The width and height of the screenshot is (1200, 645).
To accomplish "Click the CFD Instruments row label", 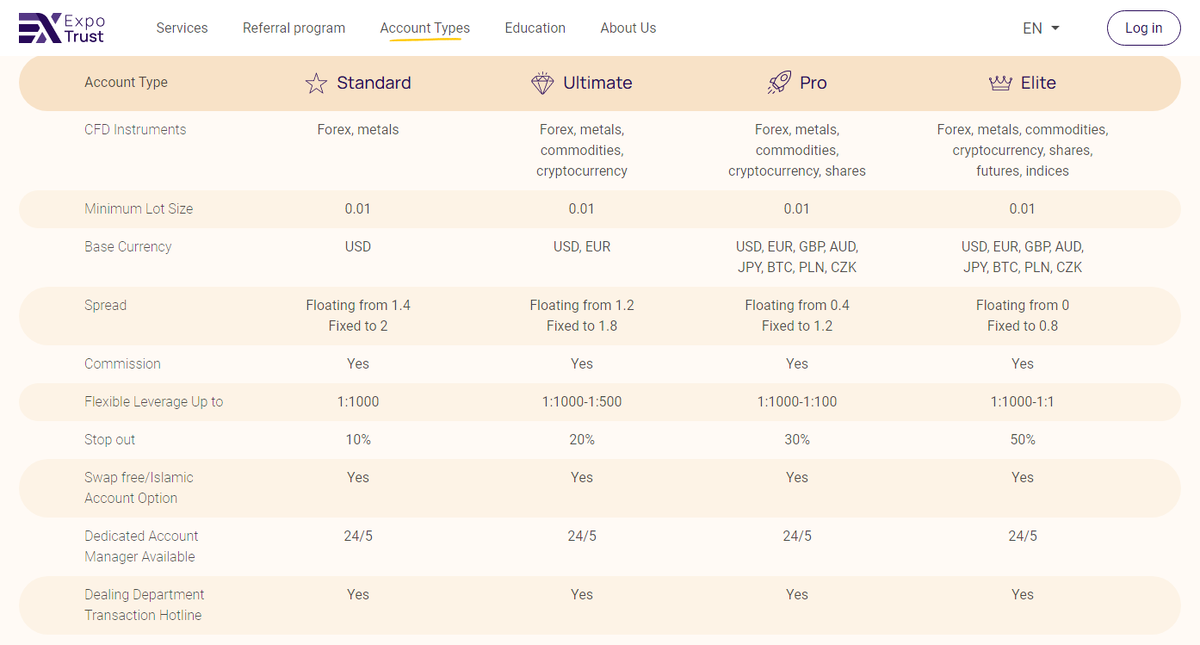I will [135, 129].
